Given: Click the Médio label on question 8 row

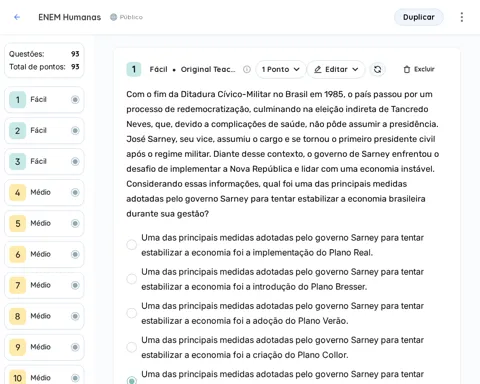Looking at the screenshot, I should (x=41, y=316).
